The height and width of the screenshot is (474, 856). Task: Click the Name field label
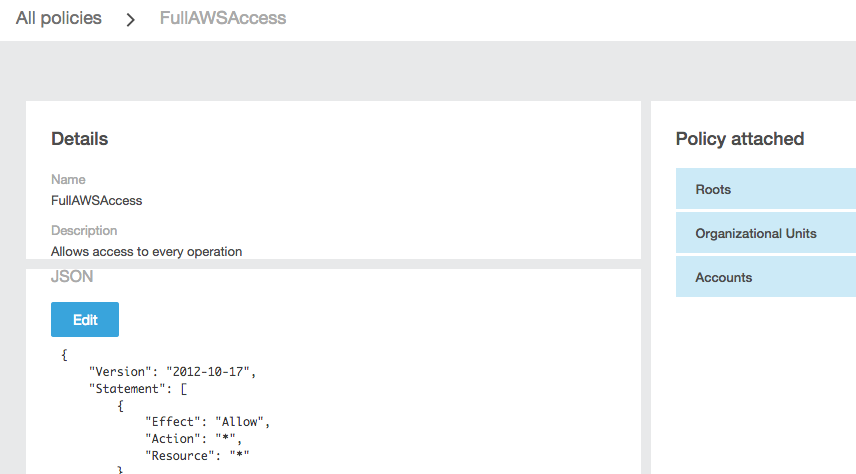68,180
